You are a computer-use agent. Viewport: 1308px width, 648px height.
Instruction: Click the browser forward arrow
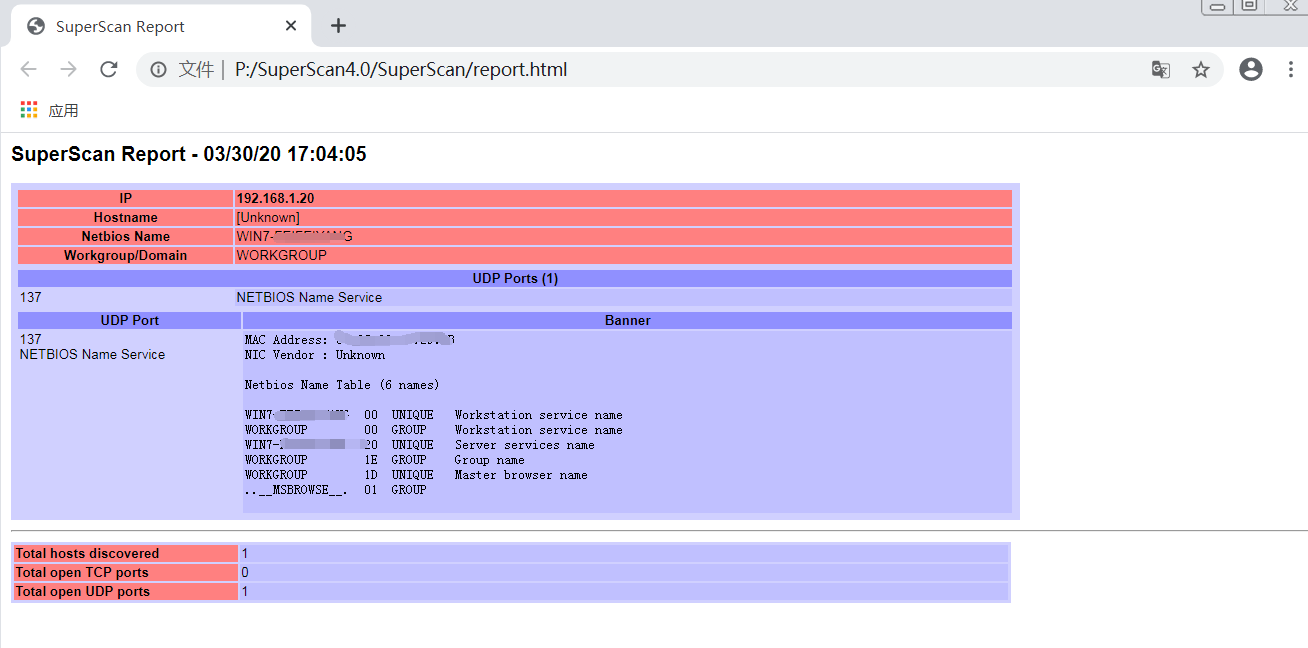tap(68, 69)
